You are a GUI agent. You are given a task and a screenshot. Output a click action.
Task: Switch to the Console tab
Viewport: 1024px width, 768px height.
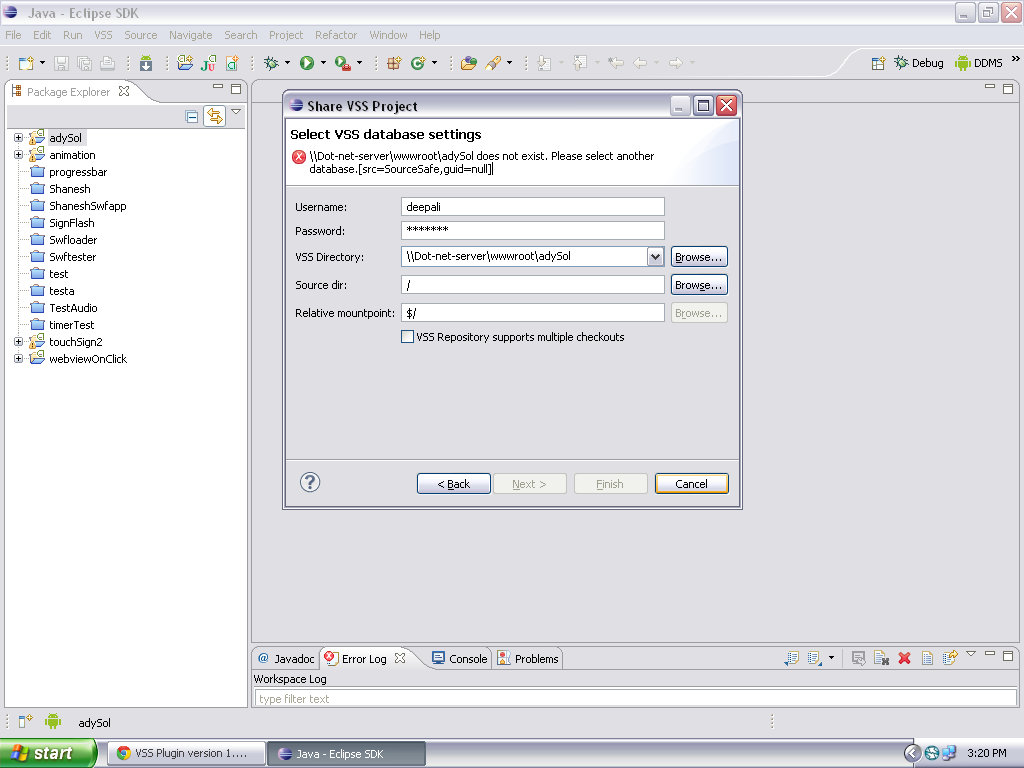460,659
